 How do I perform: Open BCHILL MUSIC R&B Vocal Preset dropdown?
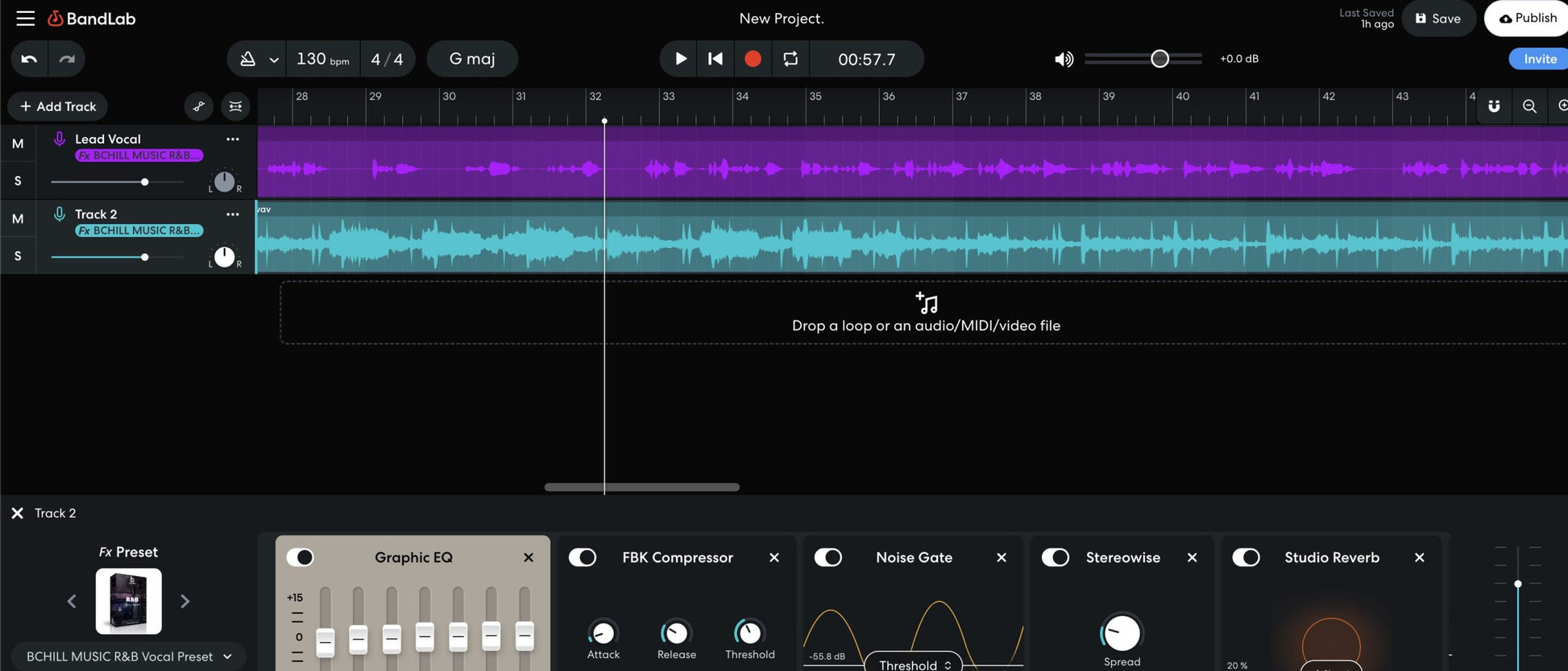tap(129, 657)
